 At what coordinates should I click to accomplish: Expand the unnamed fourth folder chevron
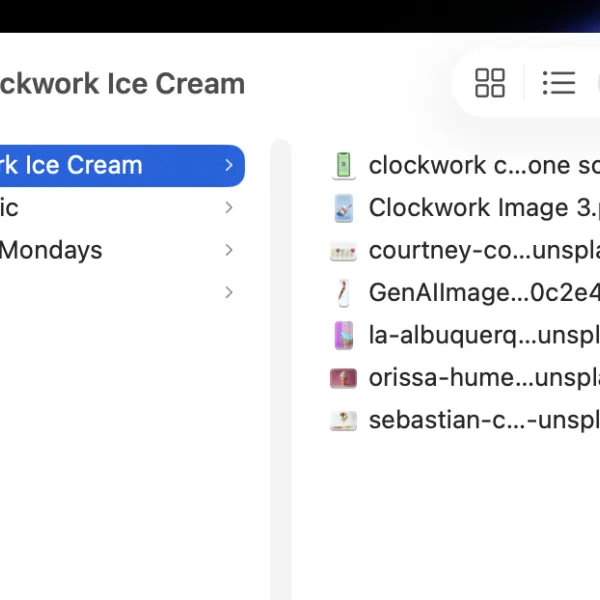point(229,292)
